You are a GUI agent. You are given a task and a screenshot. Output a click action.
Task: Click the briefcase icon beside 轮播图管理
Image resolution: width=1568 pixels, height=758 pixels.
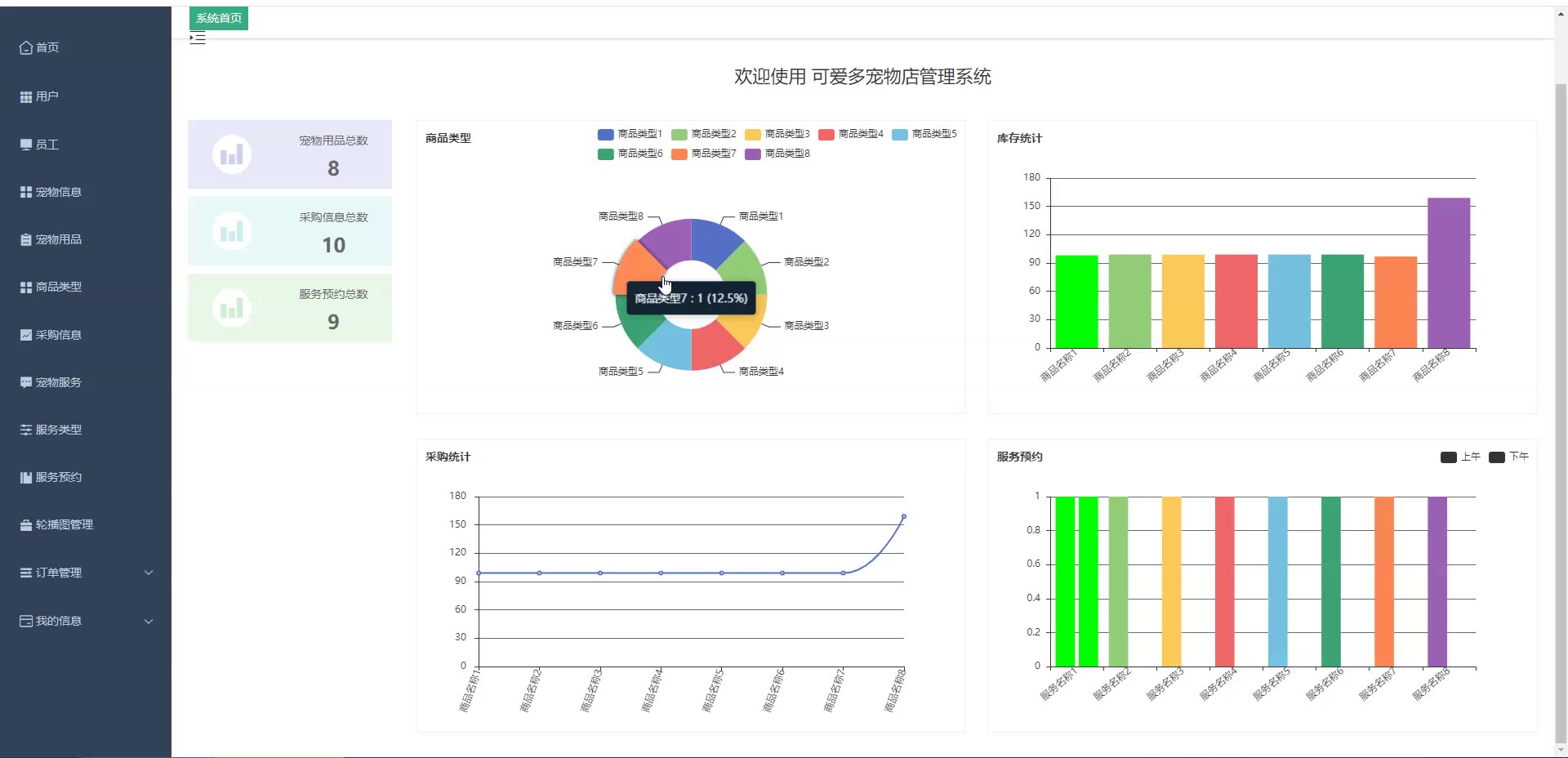coord(26,525)
